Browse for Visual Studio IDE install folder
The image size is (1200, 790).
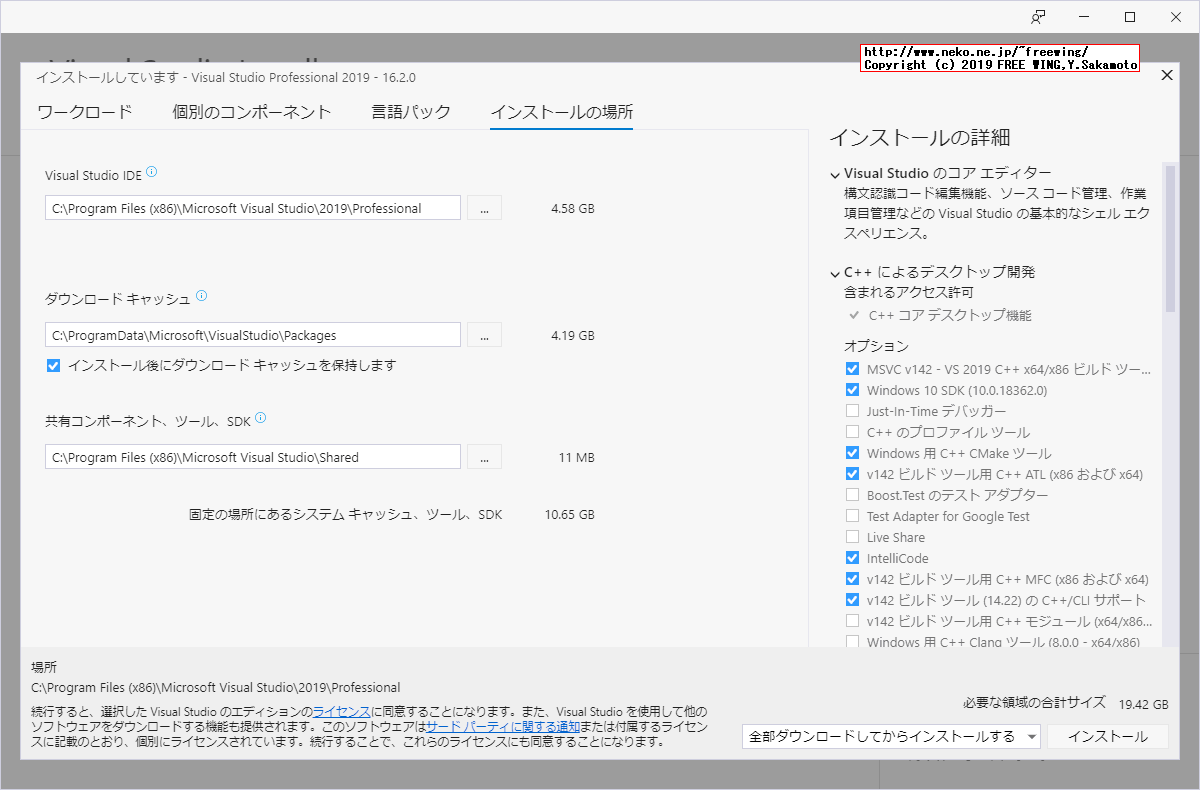[x=484, y=207]
